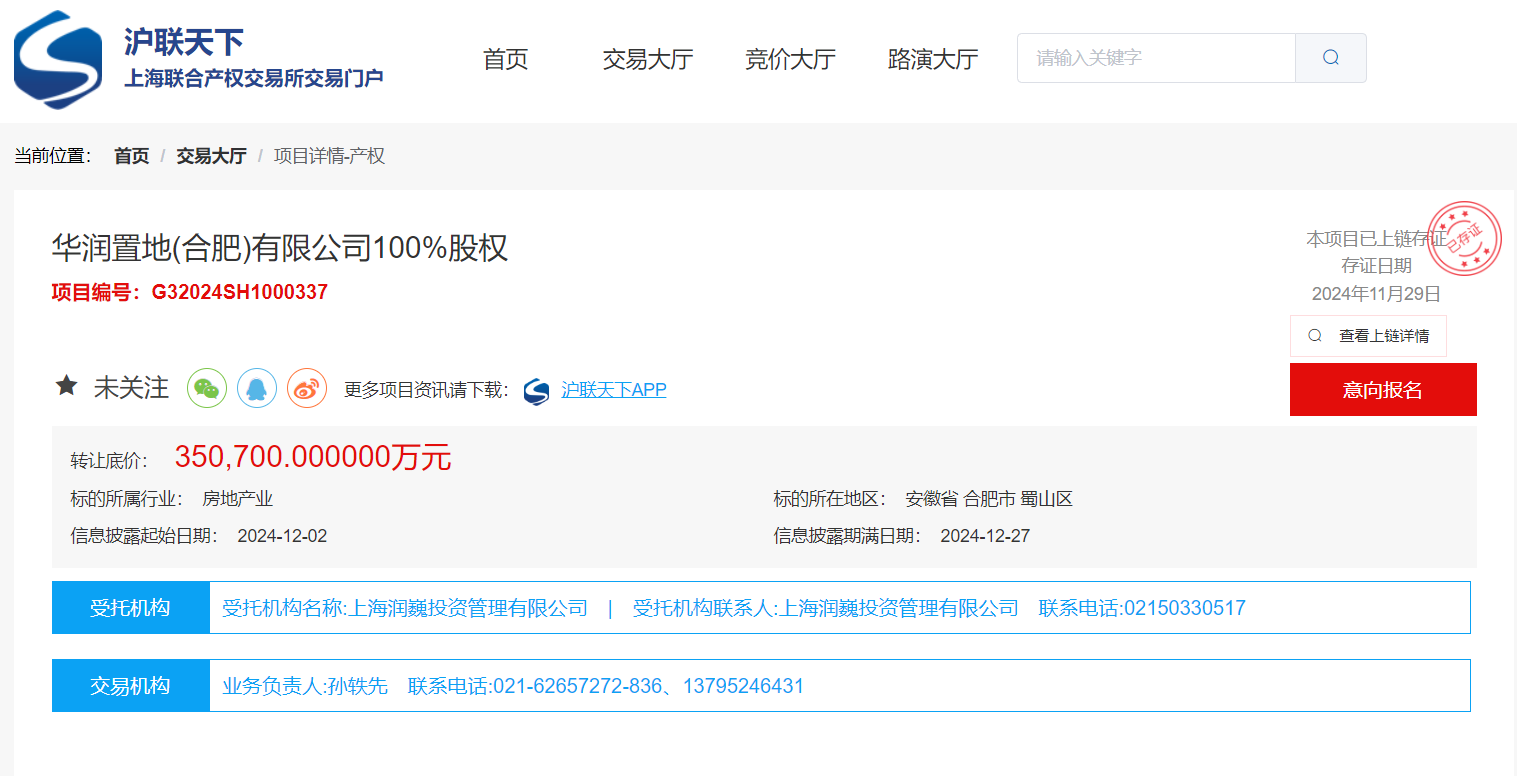
Task: Click price 350,700.000000万元
Action: tap(313, 458)
